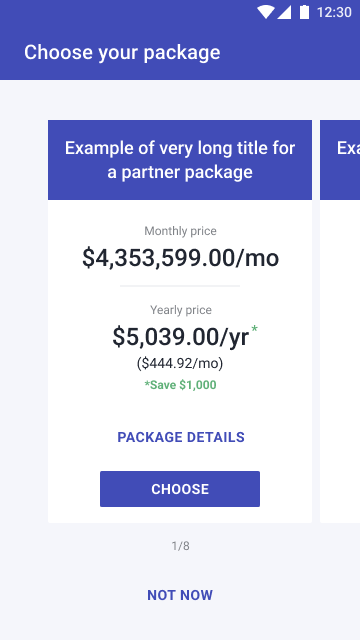Screen dimensions: 360x640
Task: Tap NOT NOW to skip
Action: coord(180,595)
